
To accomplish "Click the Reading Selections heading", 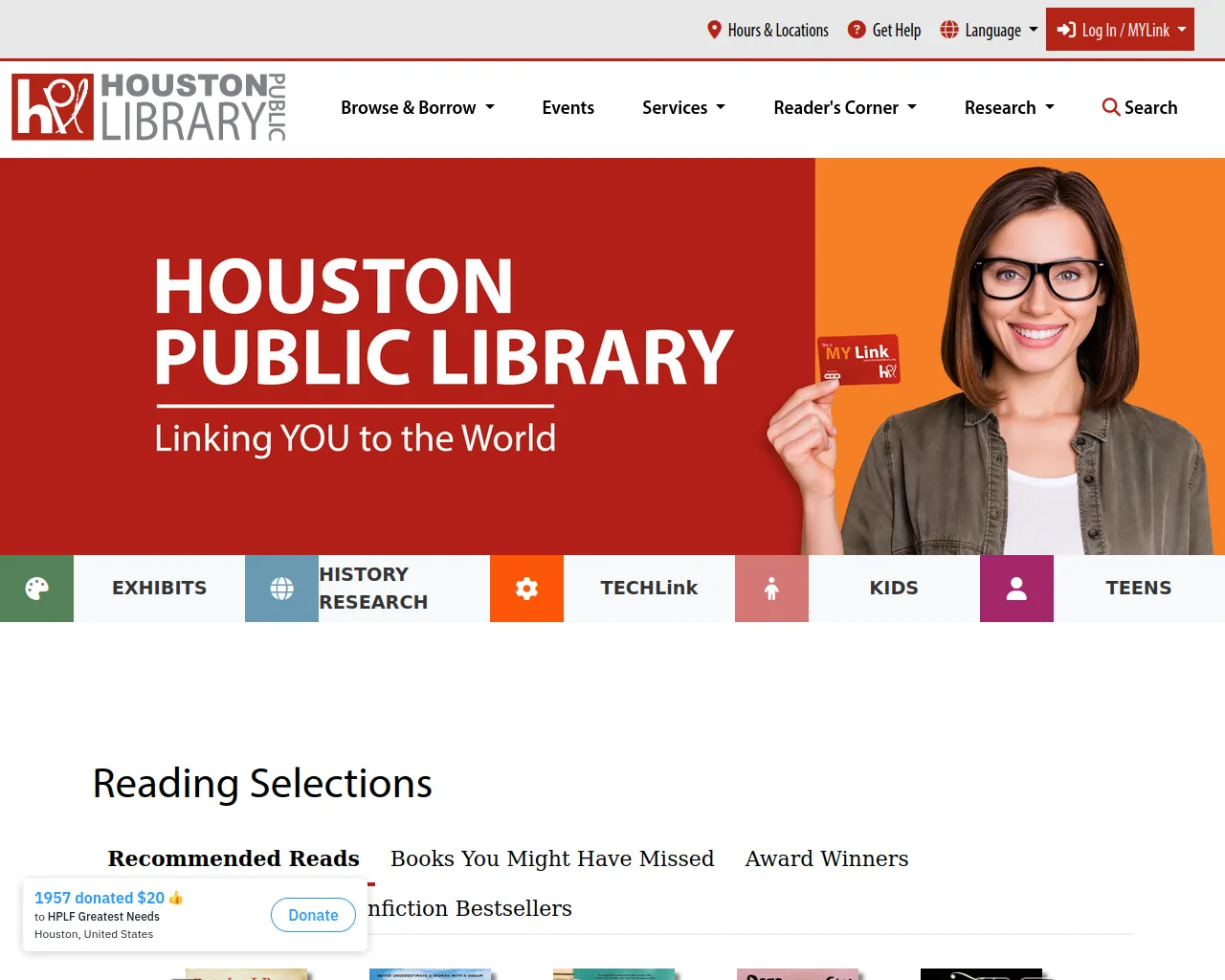I will (x=262, y=784).
